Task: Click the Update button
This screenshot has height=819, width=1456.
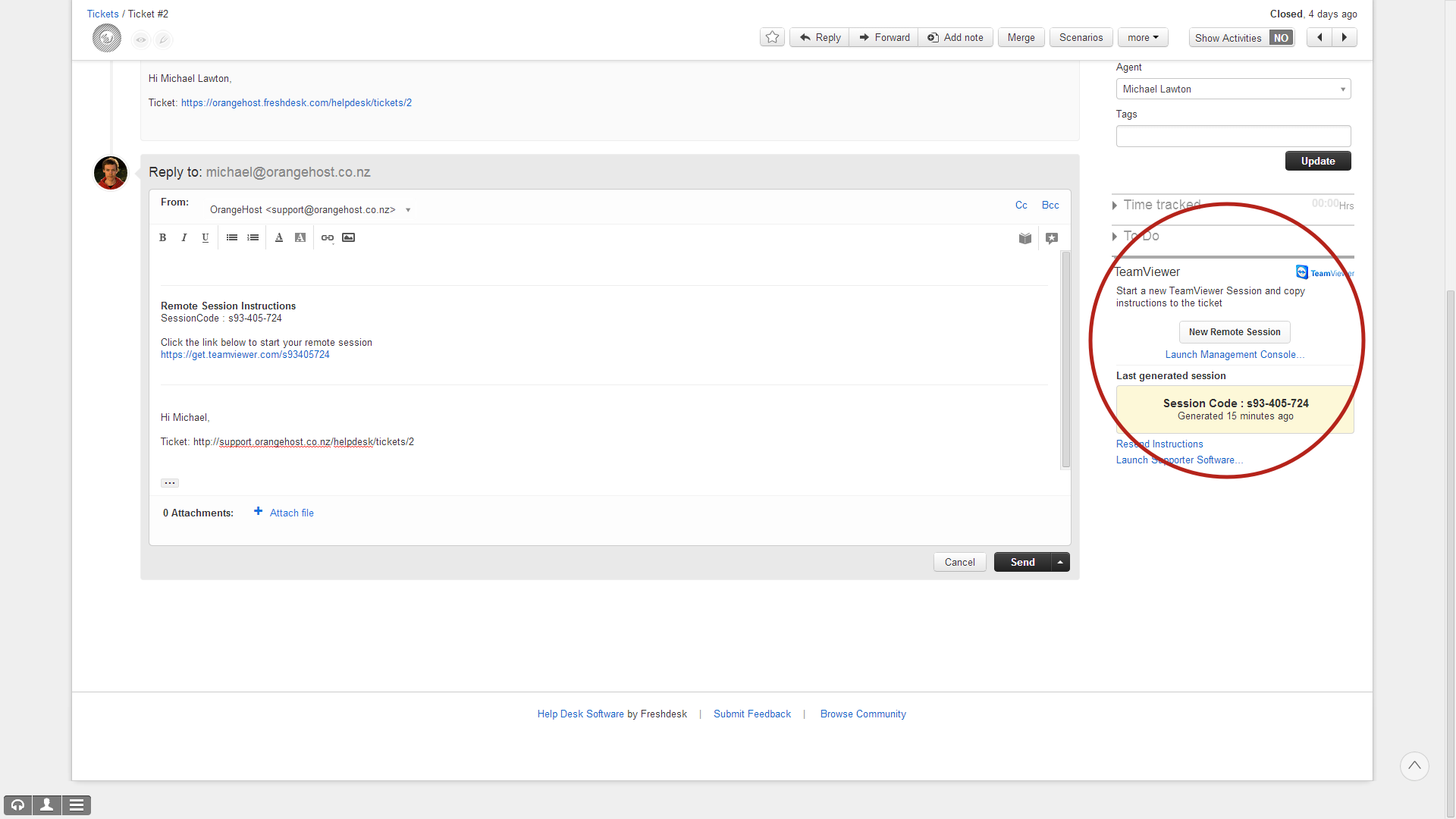Action: [1318, 161]
